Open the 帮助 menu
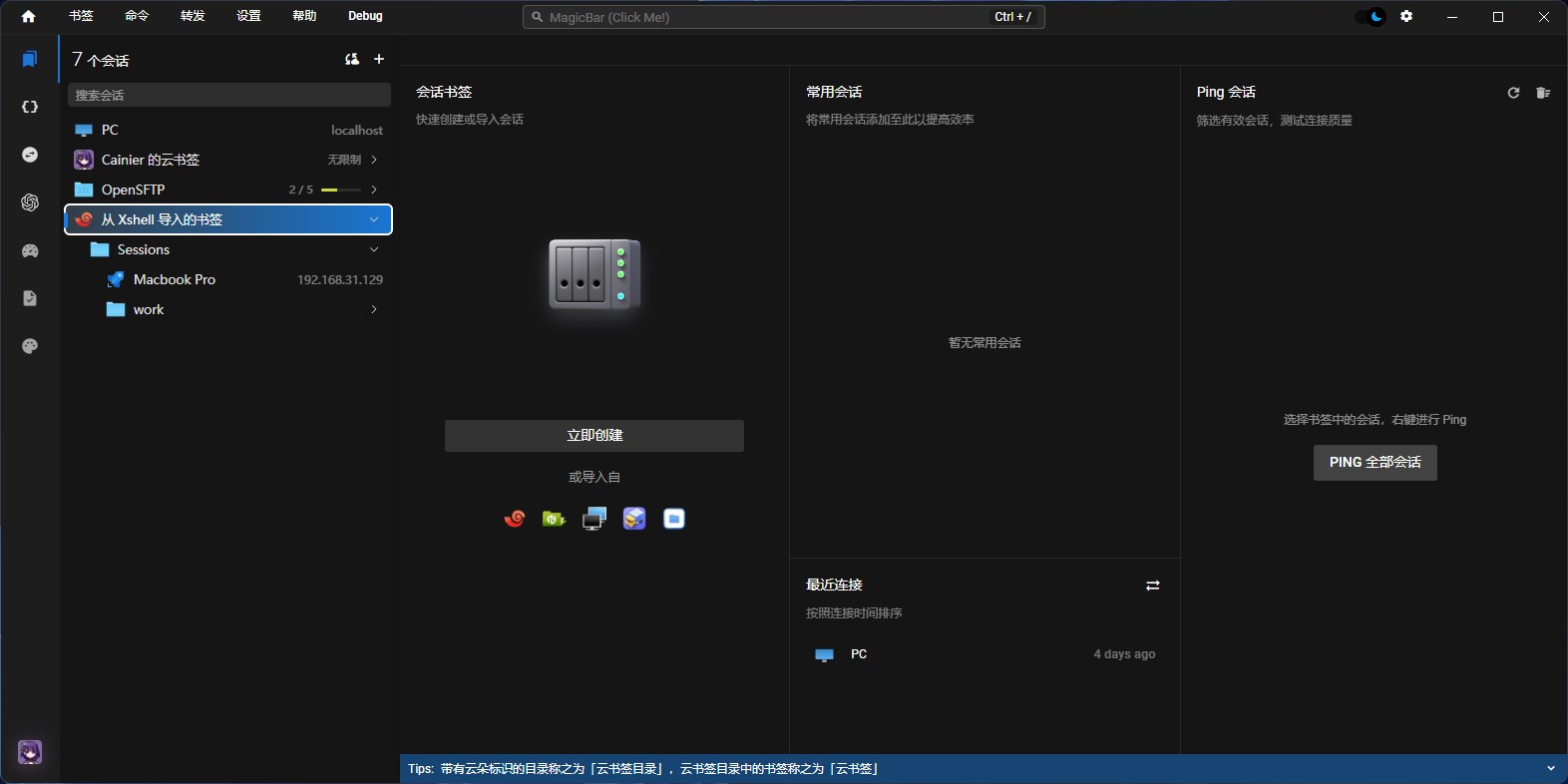This screenshot has height=784, width=1568. [304, 16]
